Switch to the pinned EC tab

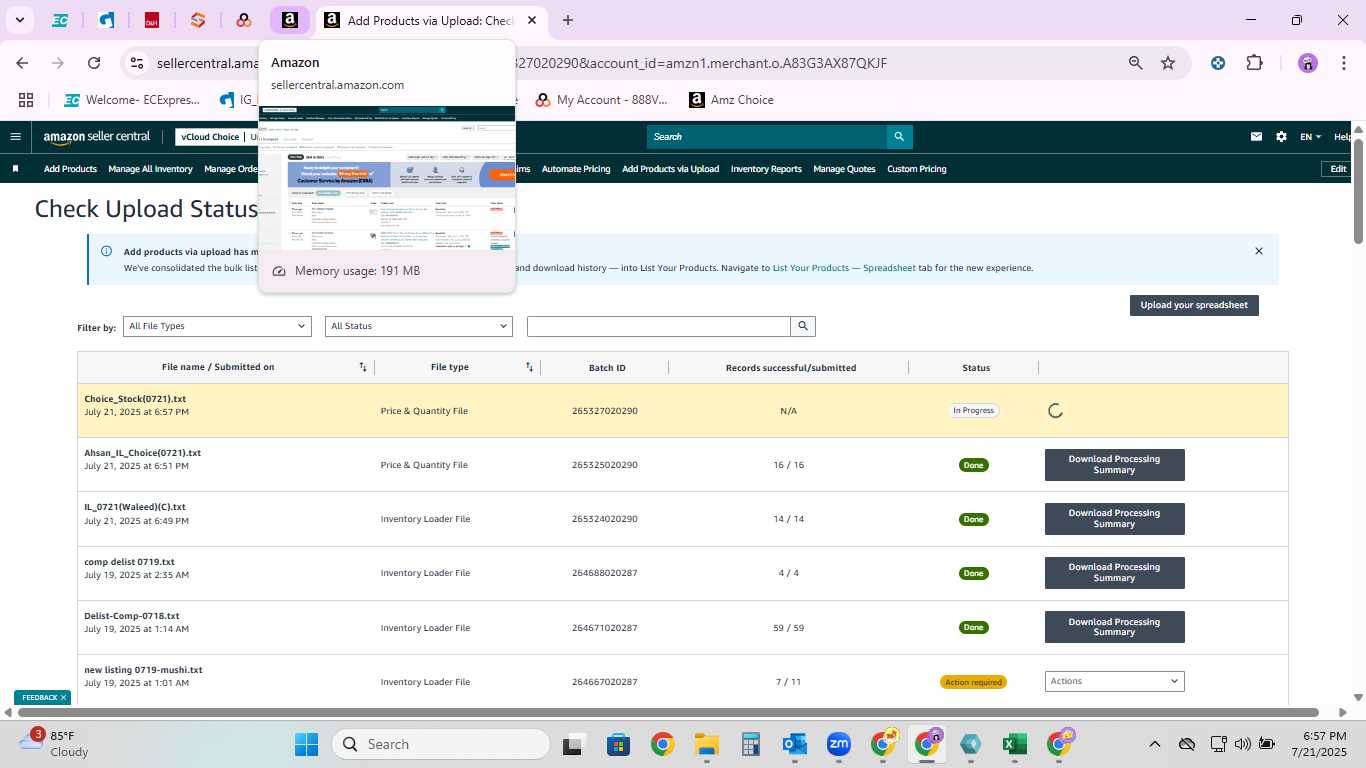(x=60, y=20)
